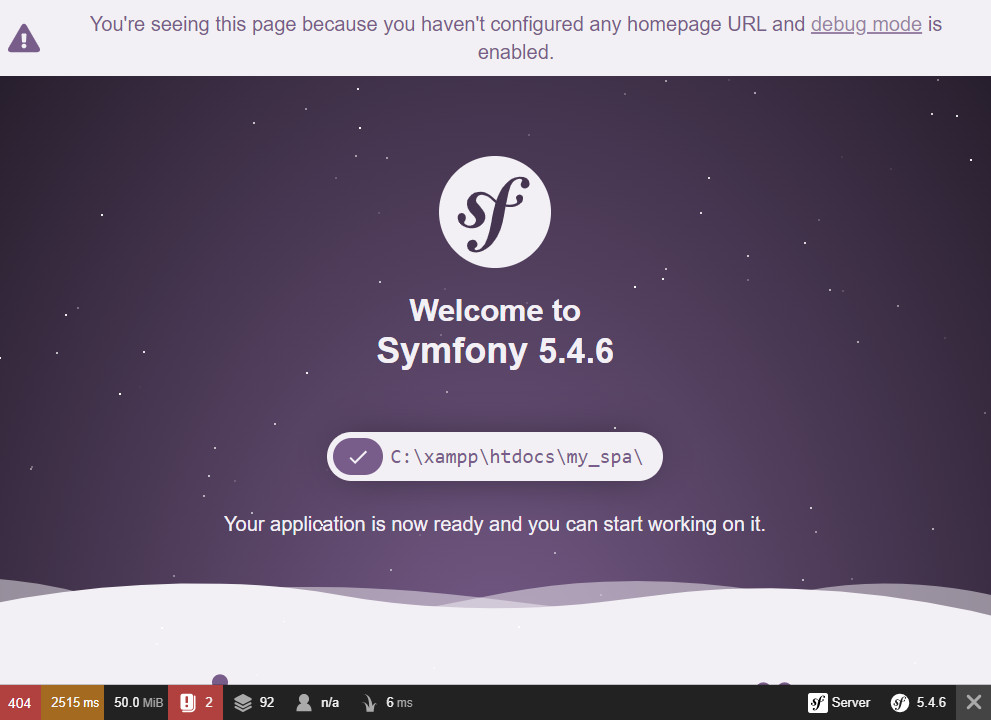Open the 404 status code panel
The height and width of the screenshot is (720, 991).
tap(20, 702)
